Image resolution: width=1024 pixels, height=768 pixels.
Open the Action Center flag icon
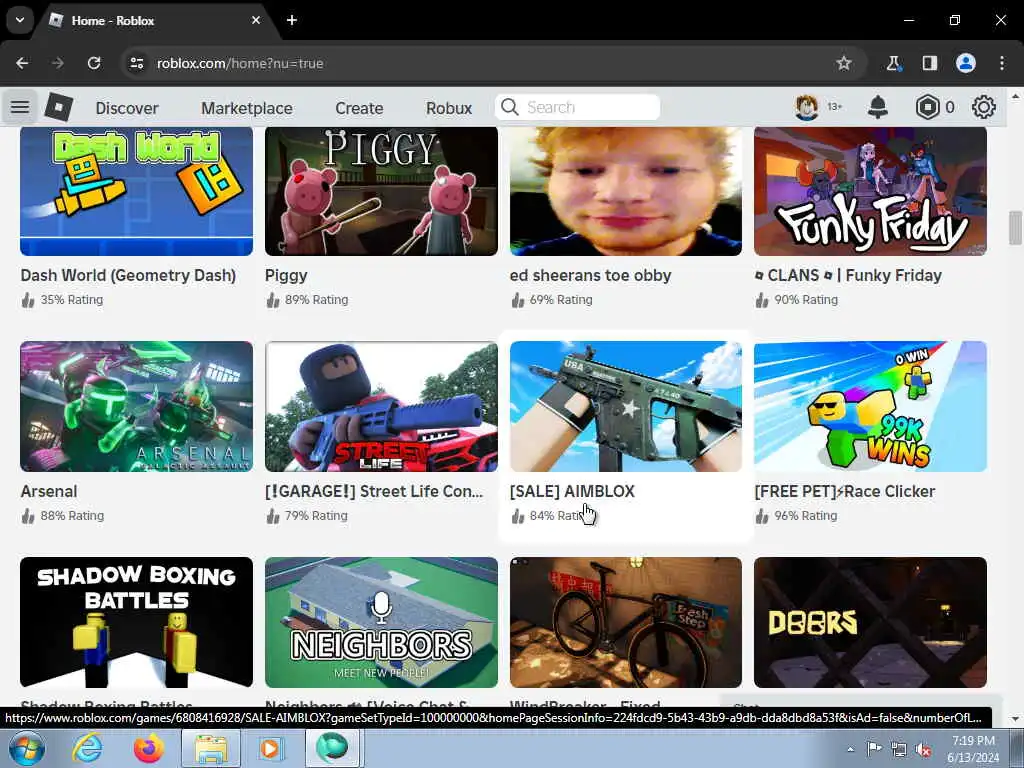[x=874, y=748]
